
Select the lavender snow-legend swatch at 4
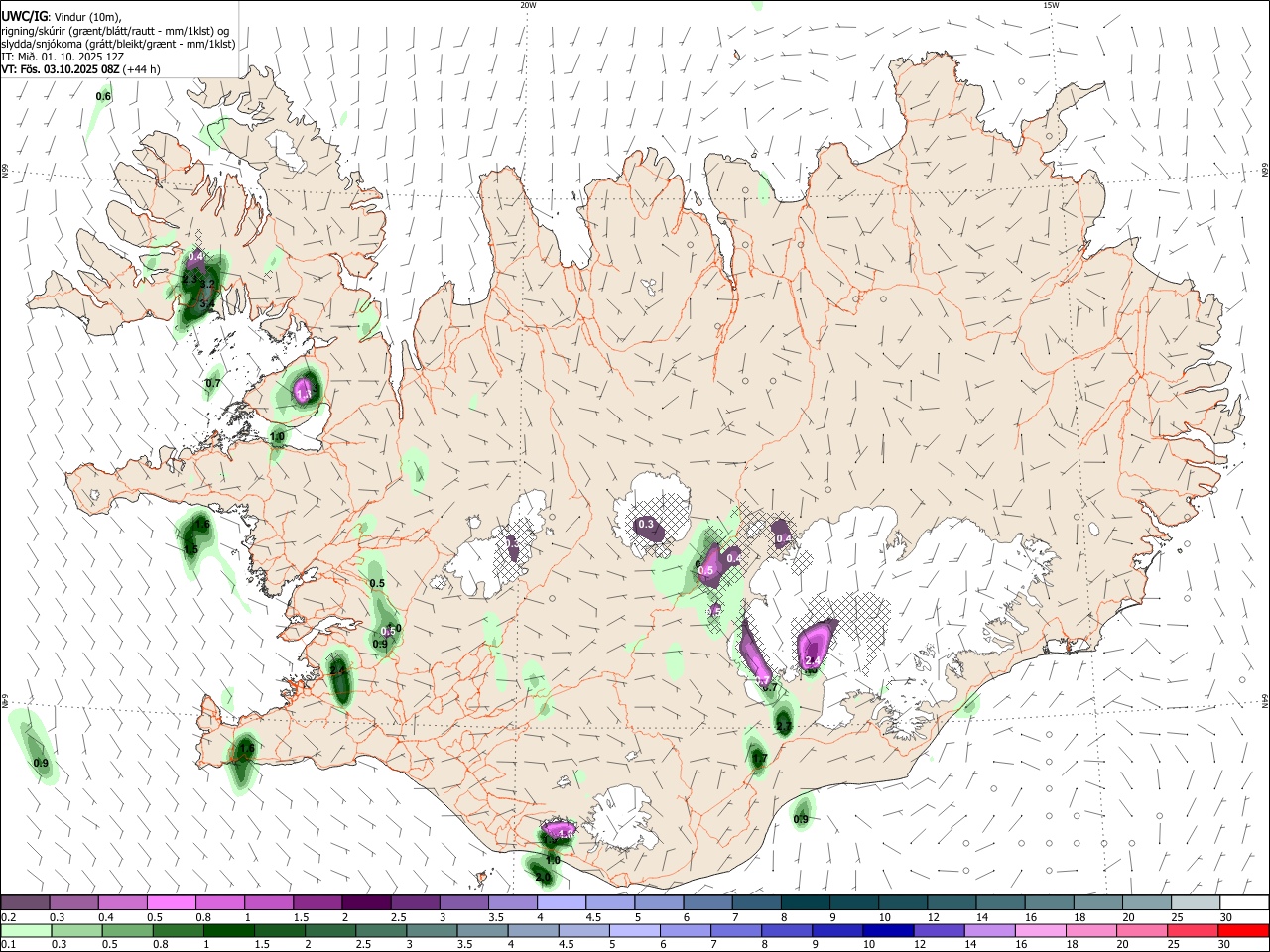[x=561, y=903]
